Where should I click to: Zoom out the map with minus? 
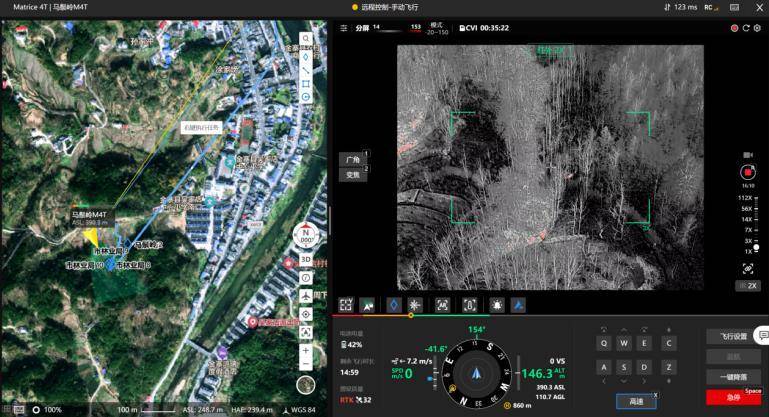tap(306, 364)
